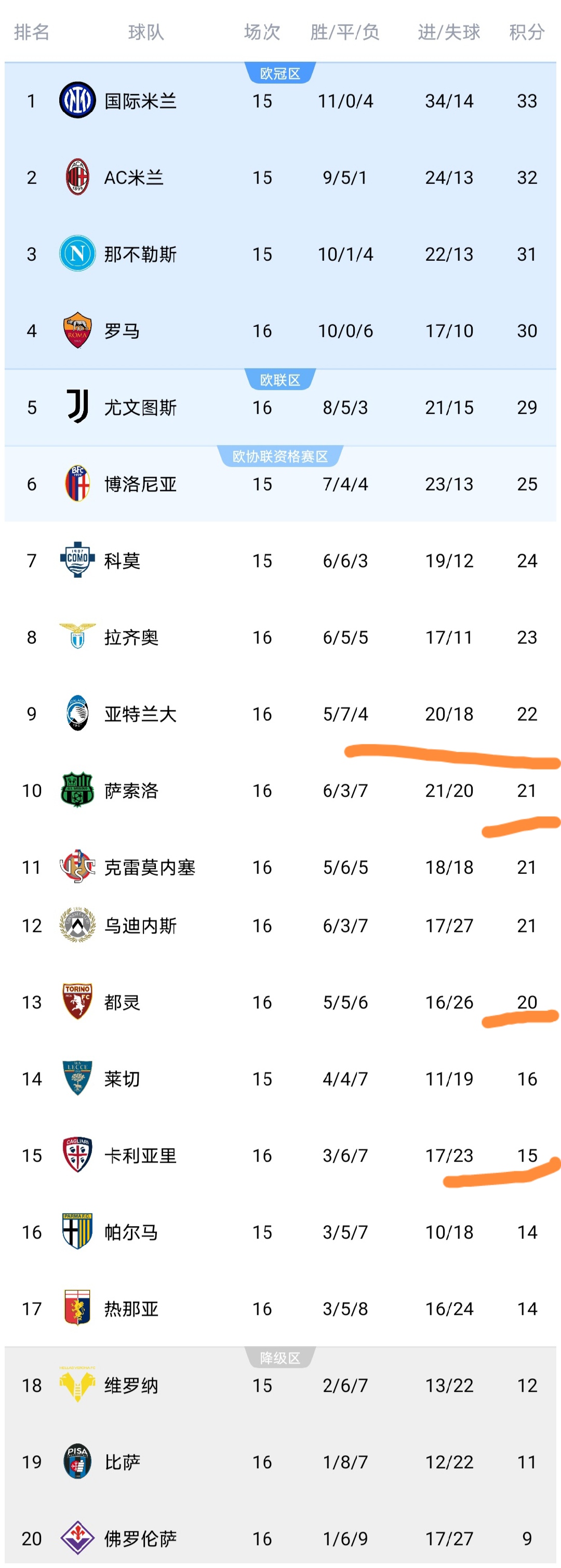
Task: Open team name 亚特兰大
Action: 140,713
